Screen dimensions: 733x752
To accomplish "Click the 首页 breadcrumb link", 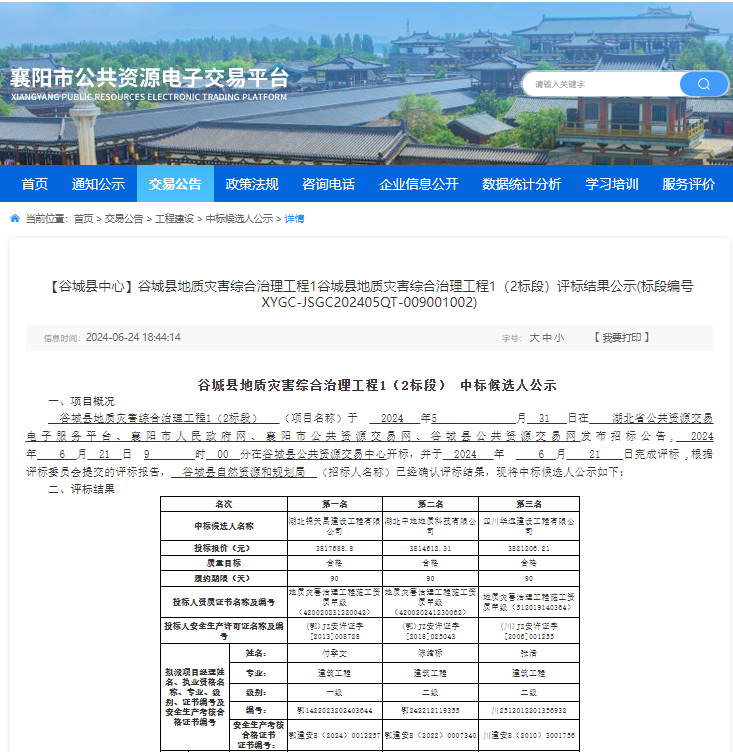I will click(x=83, y=218).
